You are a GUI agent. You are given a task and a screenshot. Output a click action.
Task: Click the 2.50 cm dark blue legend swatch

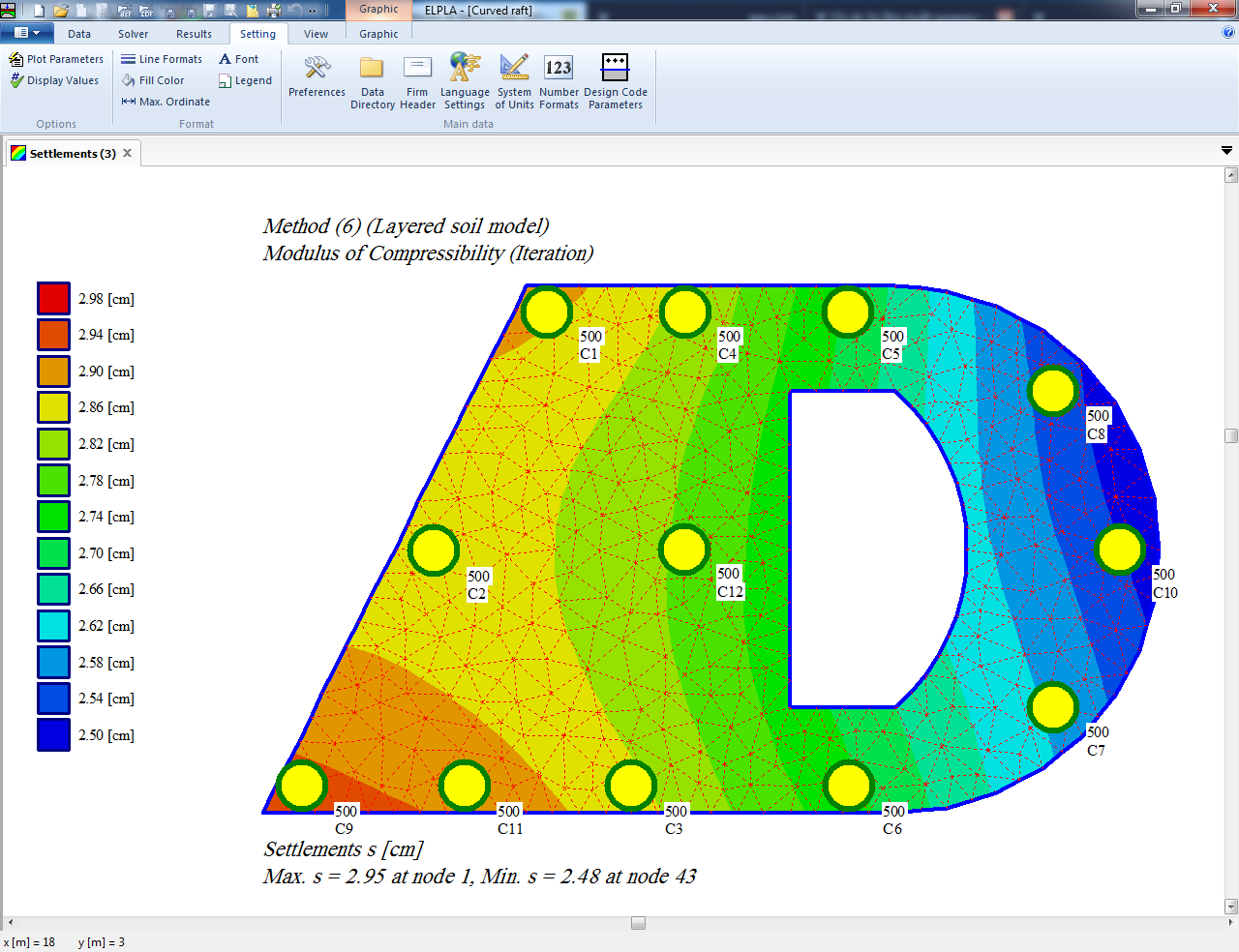coord(54,735)
